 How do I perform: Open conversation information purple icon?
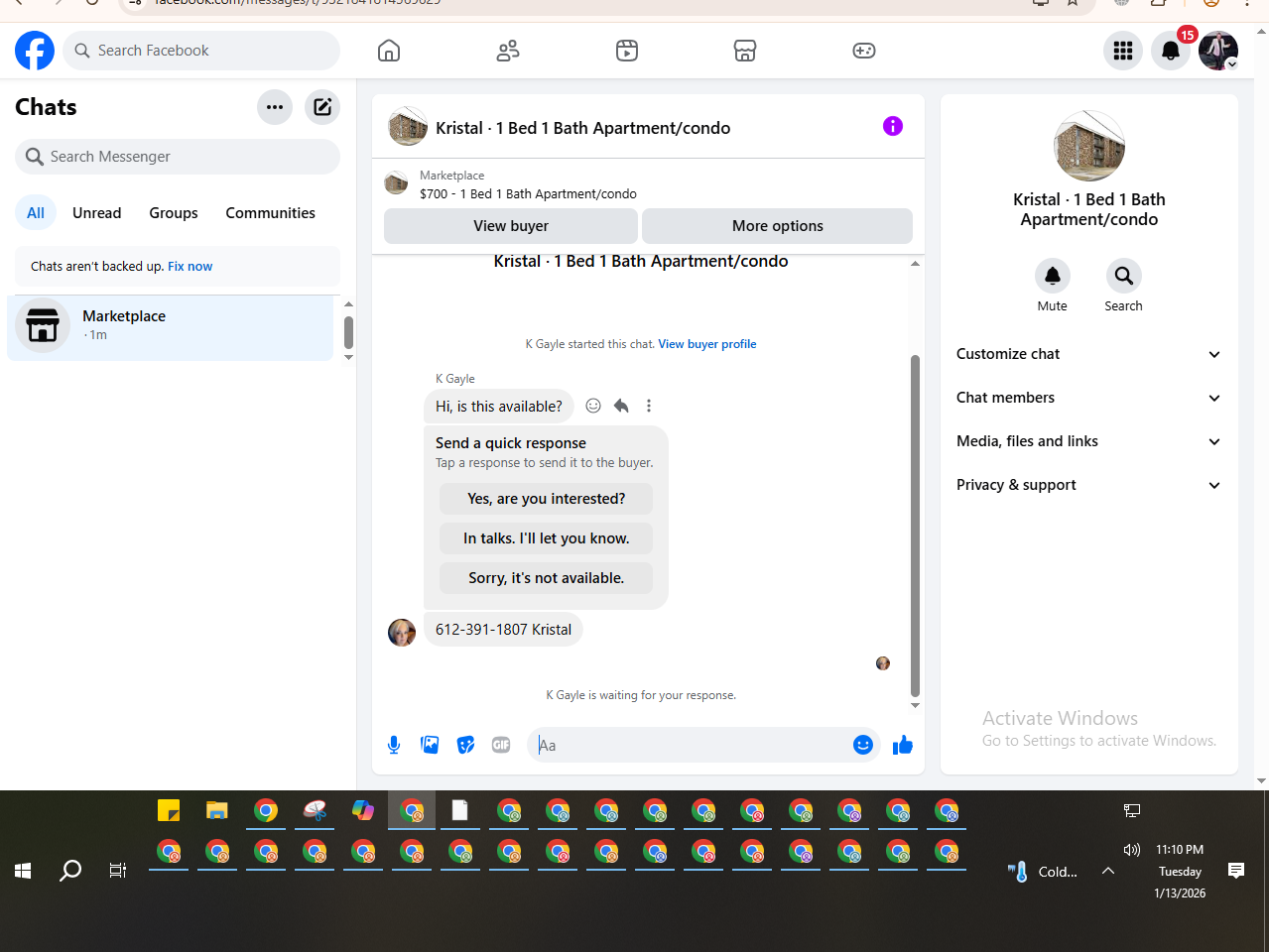tap(893, 126)
